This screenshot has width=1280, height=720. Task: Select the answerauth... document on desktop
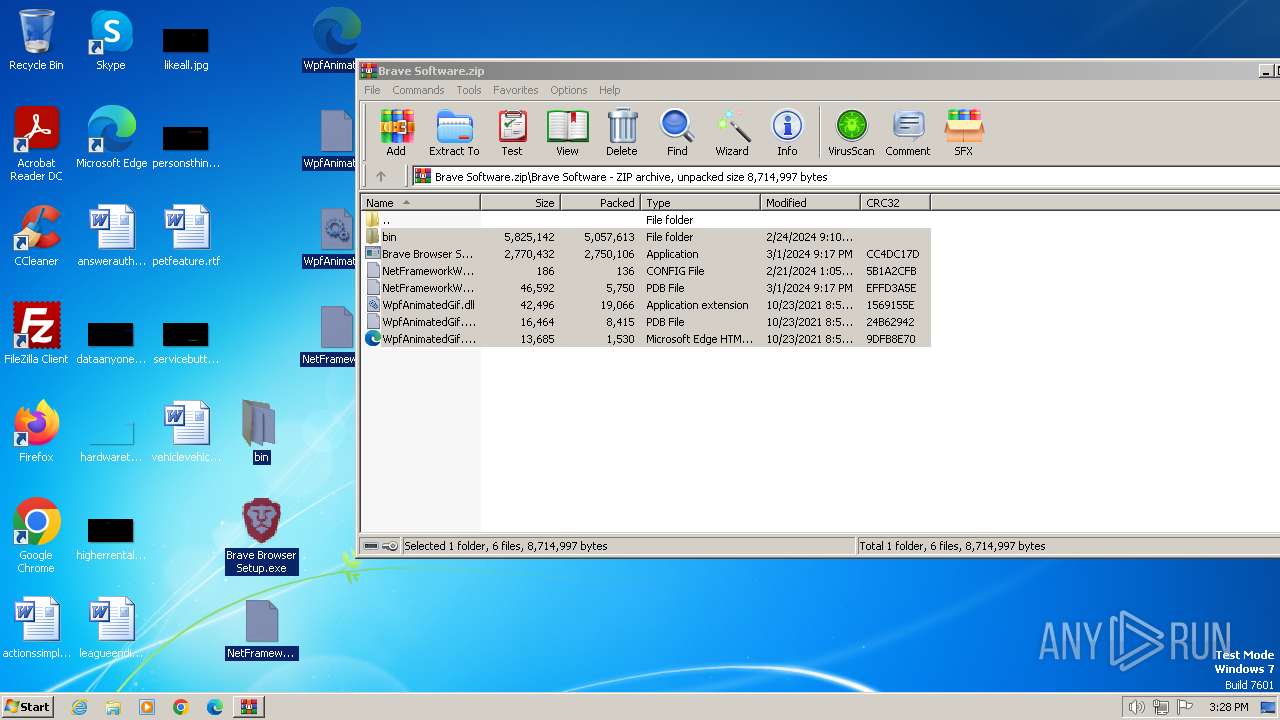coord(111,236)
